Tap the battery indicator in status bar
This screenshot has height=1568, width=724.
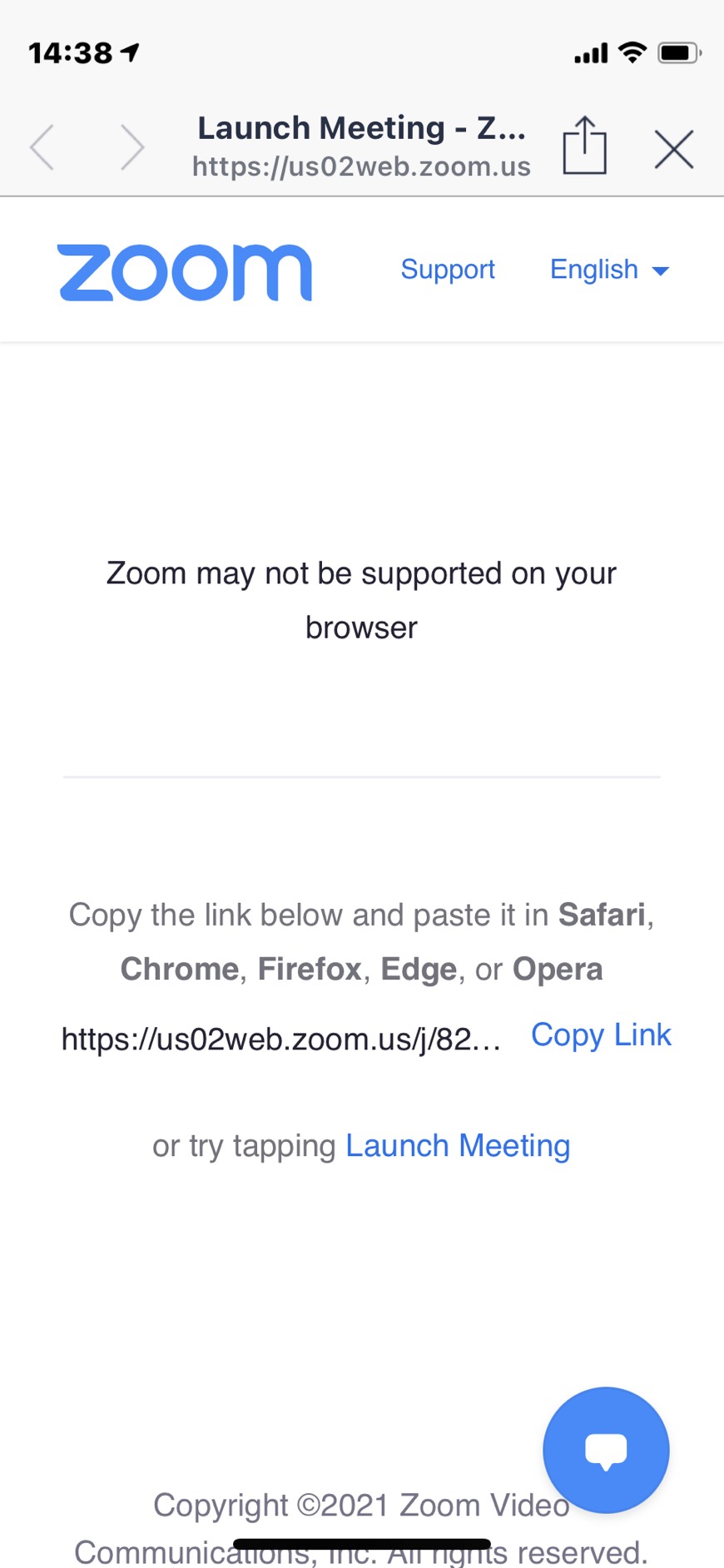680,53
